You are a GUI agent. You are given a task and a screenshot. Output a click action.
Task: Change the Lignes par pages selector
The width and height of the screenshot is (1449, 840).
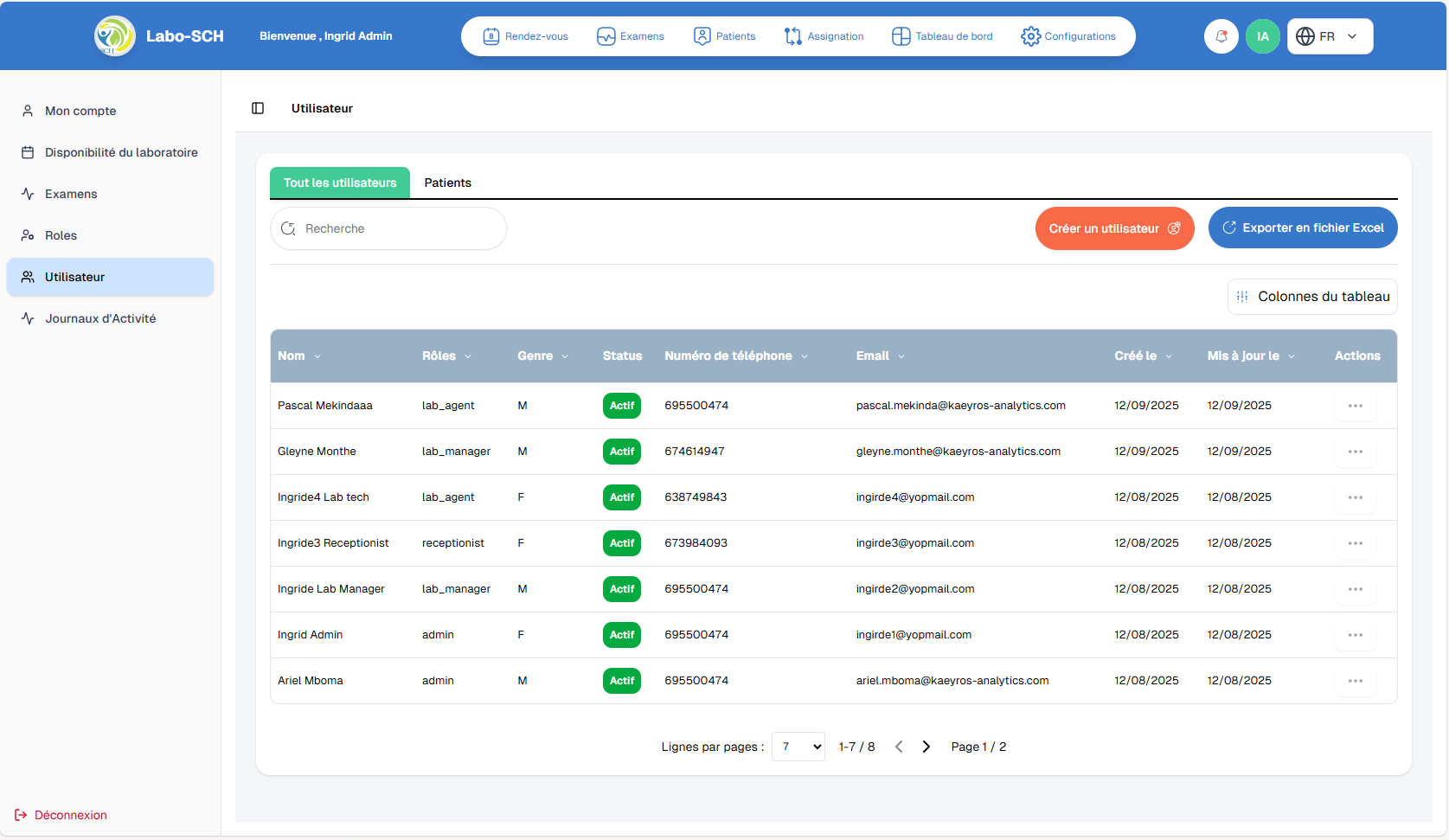tap(798, 746)
